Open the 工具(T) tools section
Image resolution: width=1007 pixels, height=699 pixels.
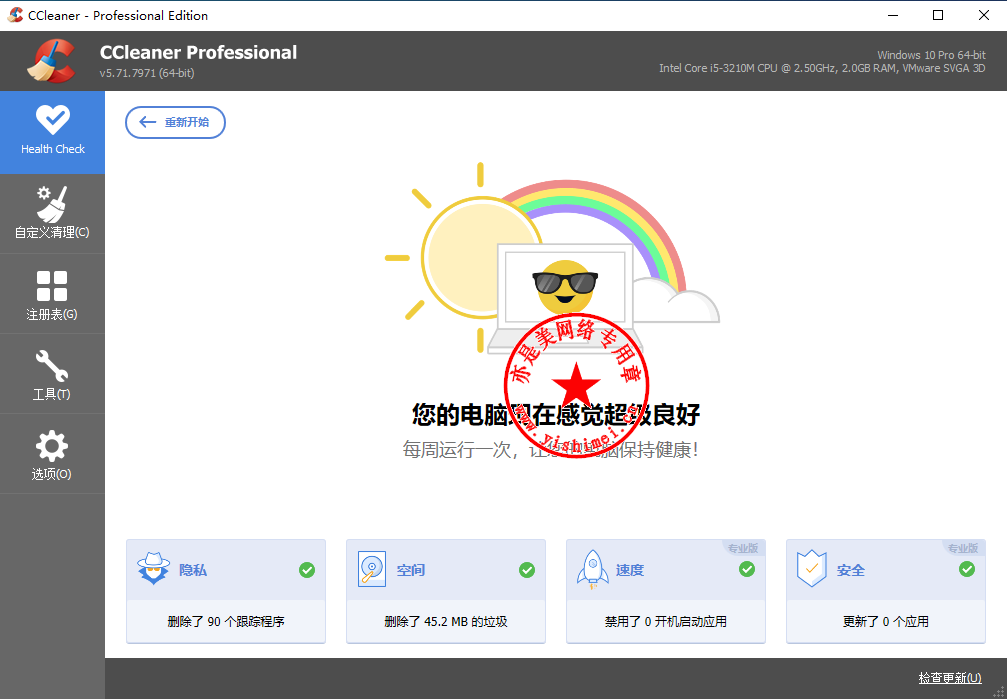[x=52, y=374]
